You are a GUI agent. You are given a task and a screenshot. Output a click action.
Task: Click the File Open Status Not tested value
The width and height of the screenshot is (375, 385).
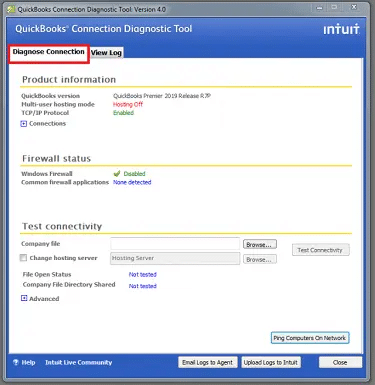tap(143, 275)
